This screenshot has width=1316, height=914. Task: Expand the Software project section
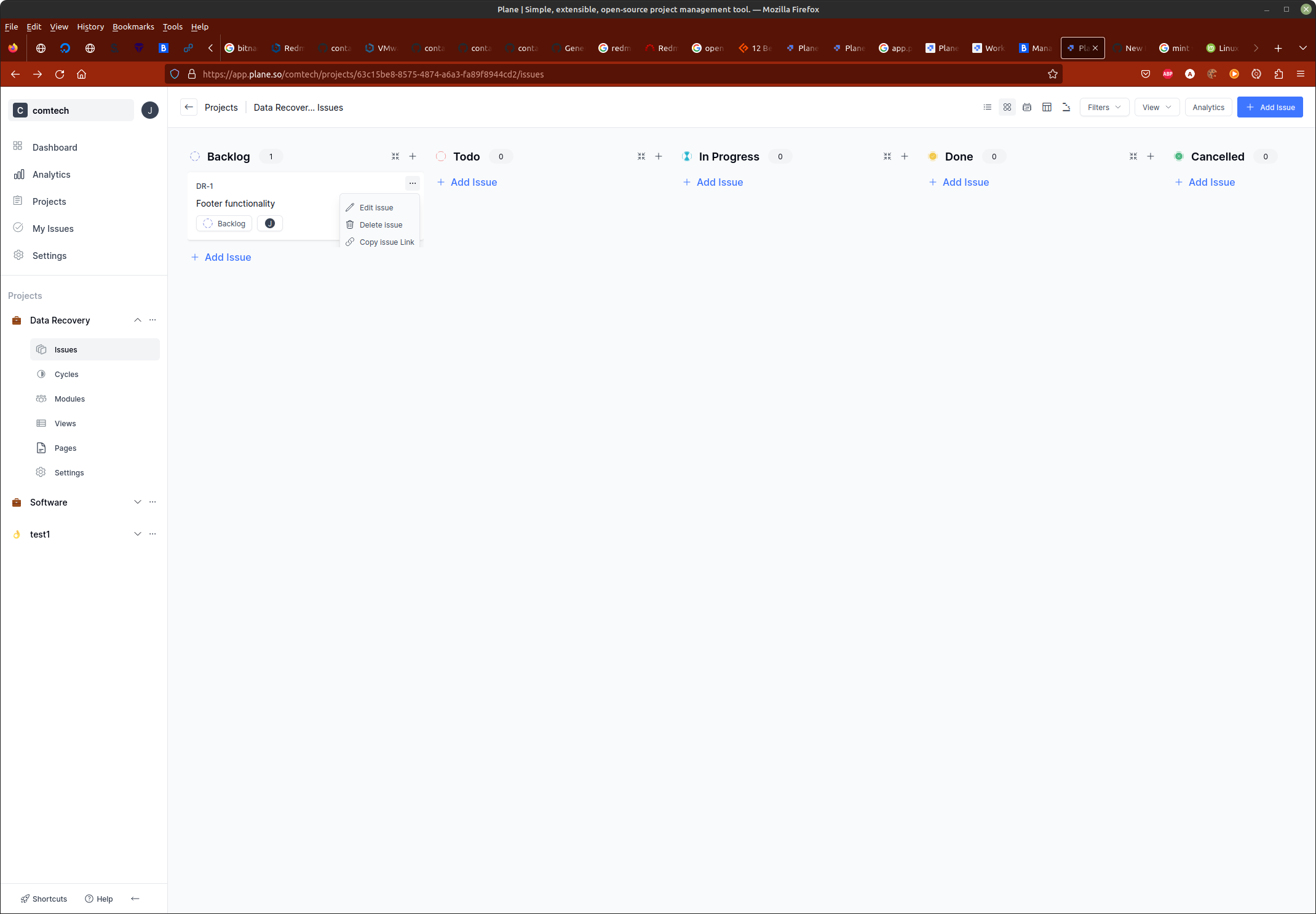point(138,502)
